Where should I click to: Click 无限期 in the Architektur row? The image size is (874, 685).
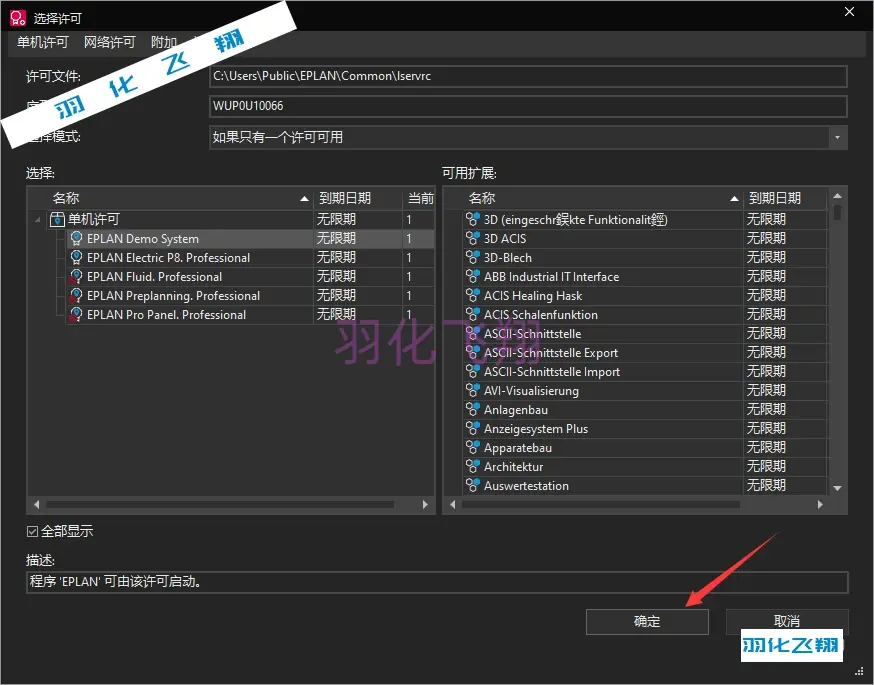pyautogui.click(x=766, y=467)
